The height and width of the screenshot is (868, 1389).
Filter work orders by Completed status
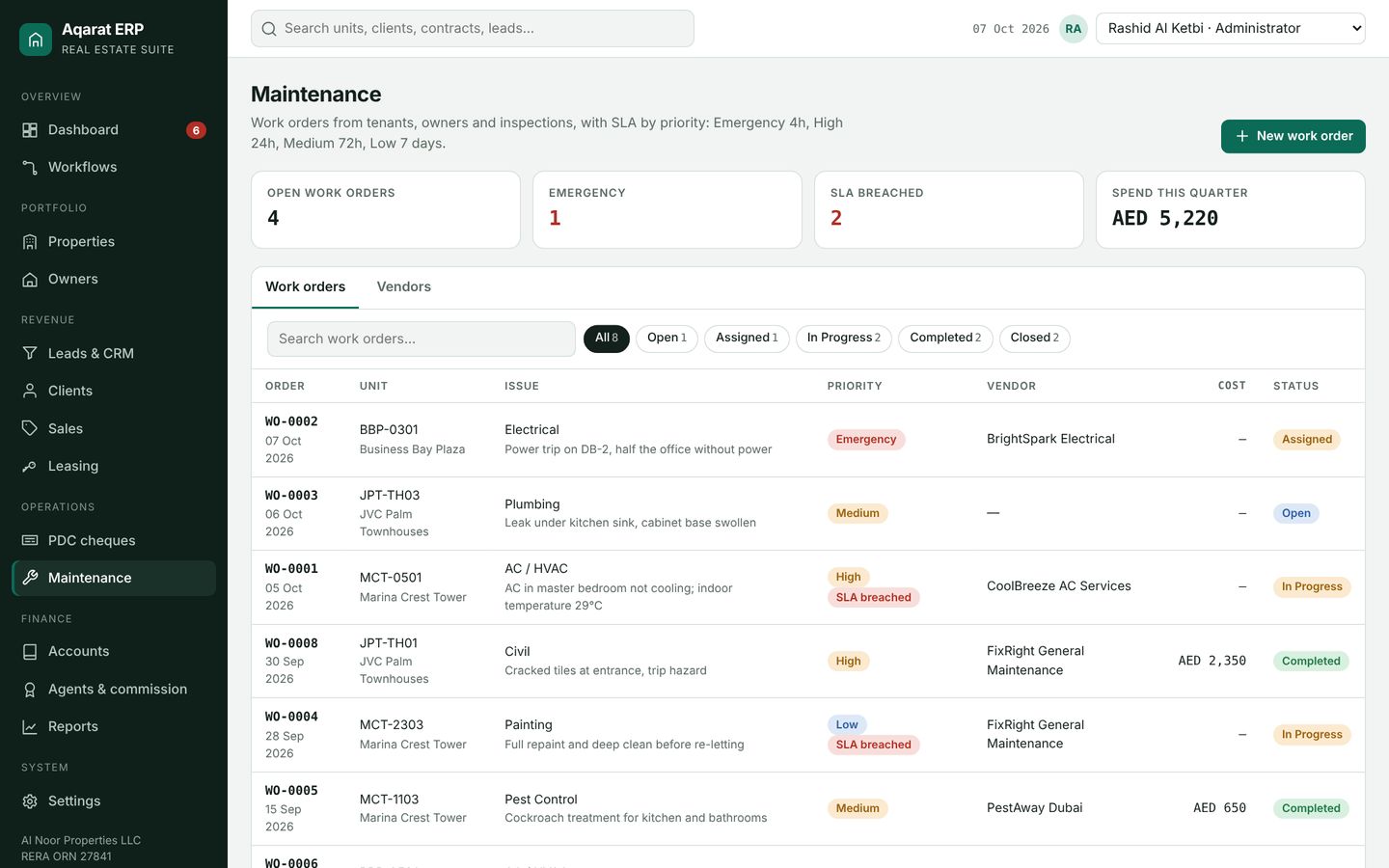click(945, 339)
